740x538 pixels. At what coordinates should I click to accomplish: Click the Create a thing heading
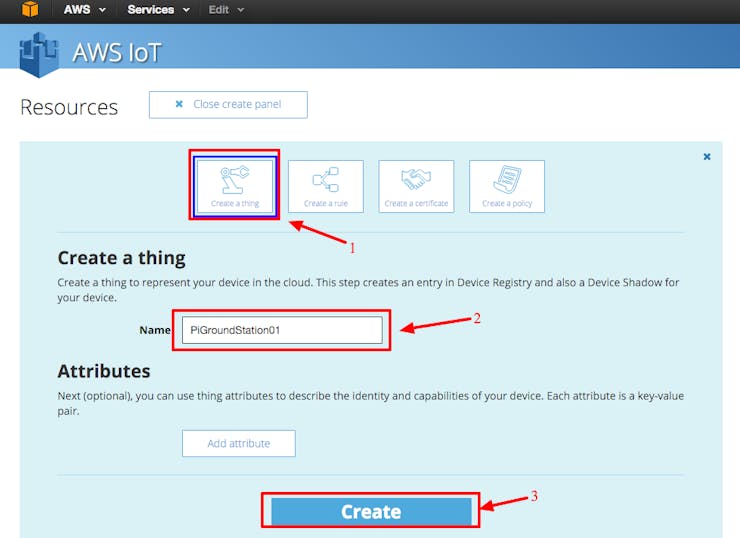pyautogui.click(x=121, y=258)
